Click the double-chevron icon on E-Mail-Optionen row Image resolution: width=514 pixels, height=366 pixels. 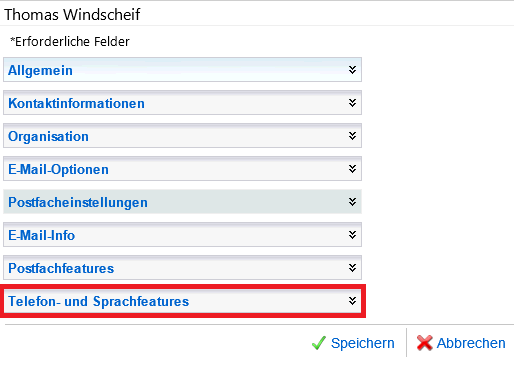coord(352,169)
